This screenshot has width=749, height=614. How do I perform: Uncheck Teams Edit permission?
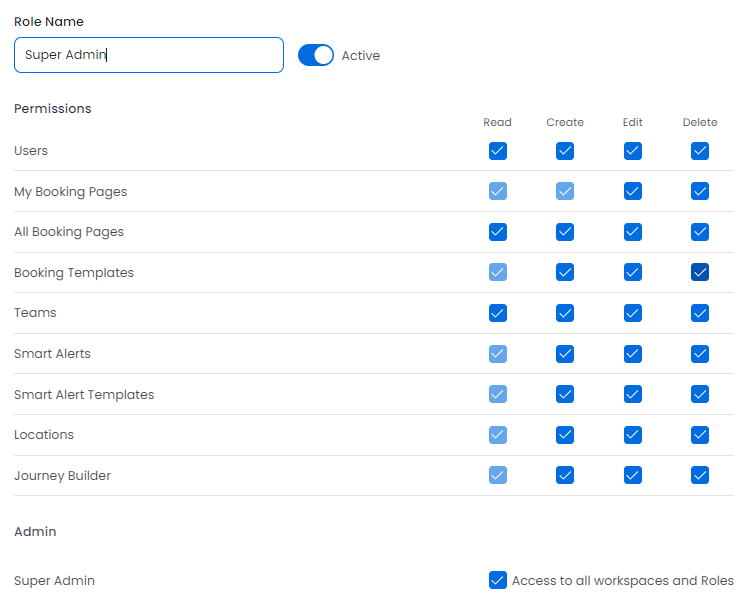(632, 313)
